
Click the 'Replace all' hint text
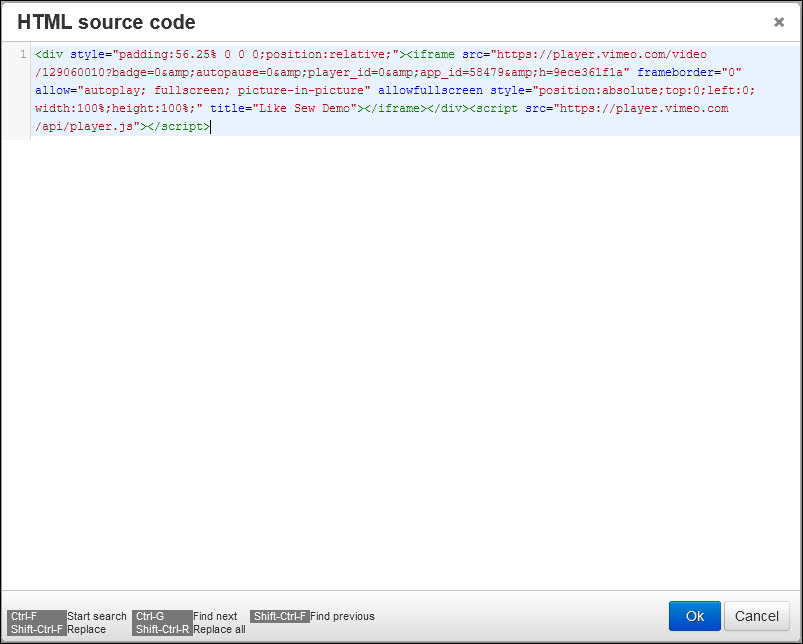219,629
